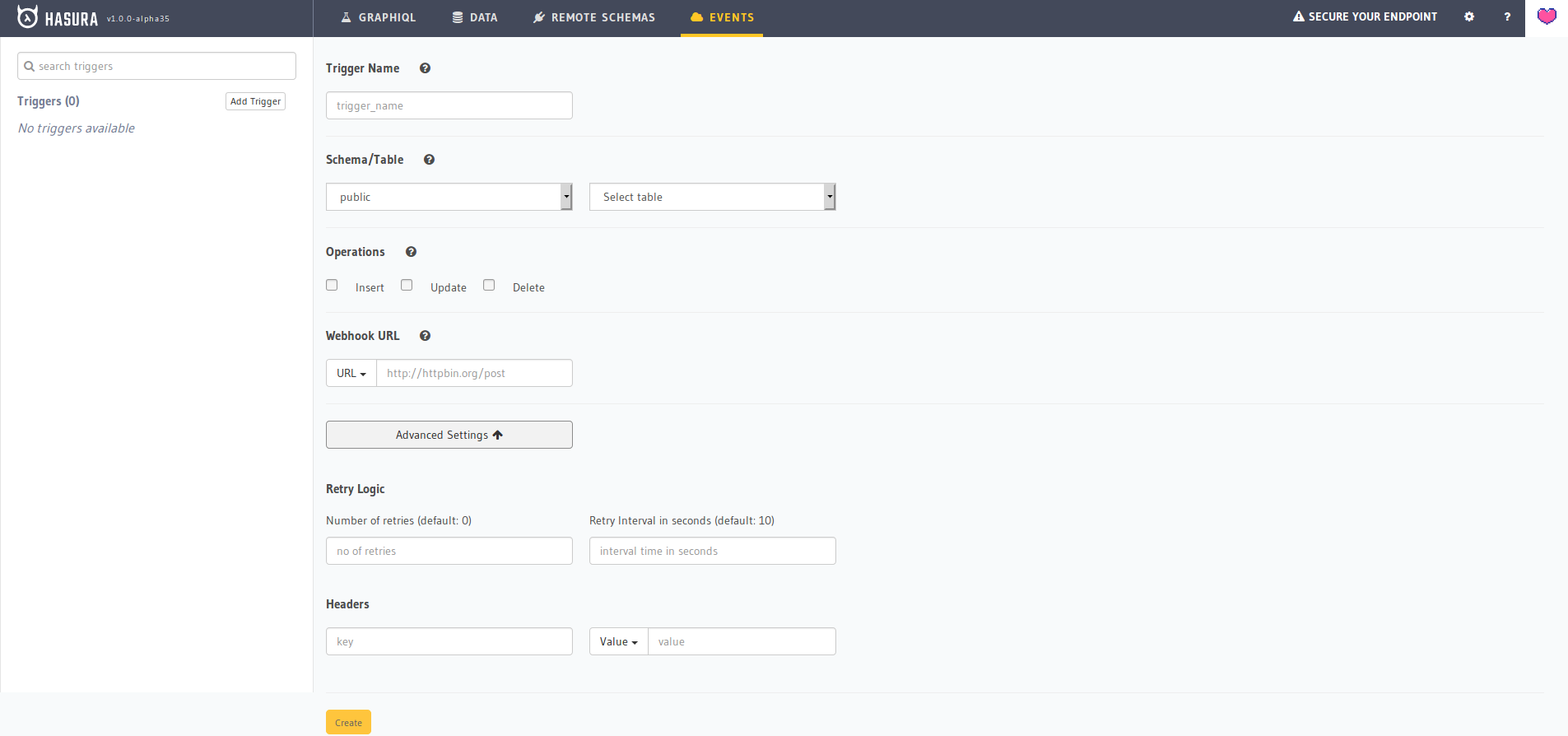Switch to the Data tab
Viewport: 1568px width, 736px height.
475,17
